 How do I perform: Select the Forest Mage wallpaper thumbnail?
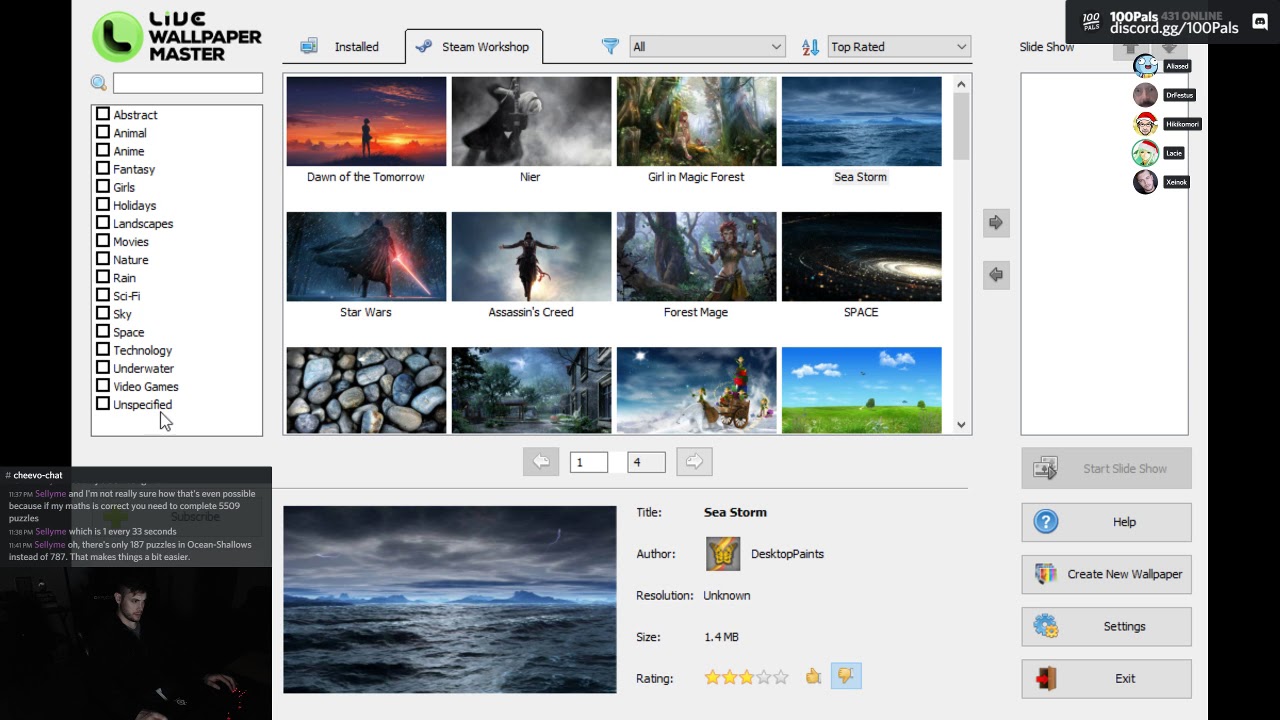click(696, 256)
